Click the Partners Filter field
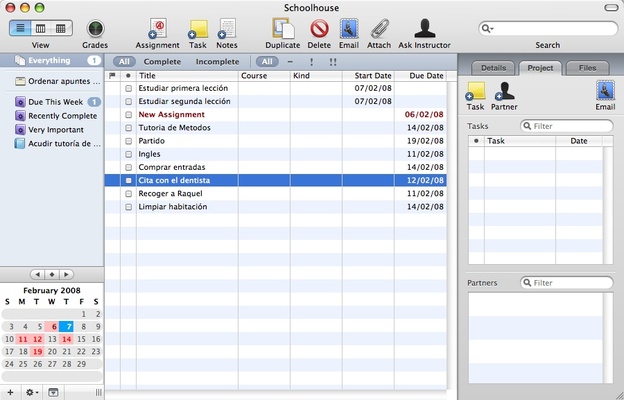Image resolution: width=624 pixels, height=400 pixels. point(567,283)
